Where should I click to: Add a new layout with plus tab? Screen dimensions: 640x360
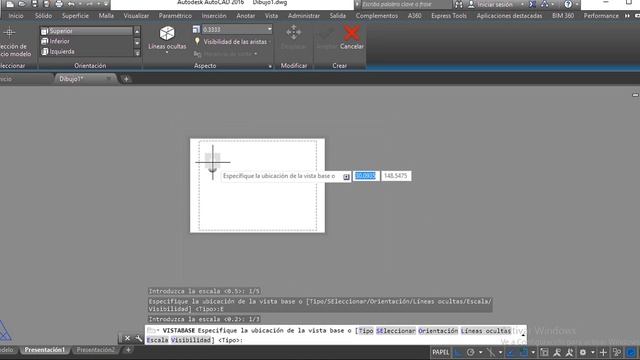[128, 350]
